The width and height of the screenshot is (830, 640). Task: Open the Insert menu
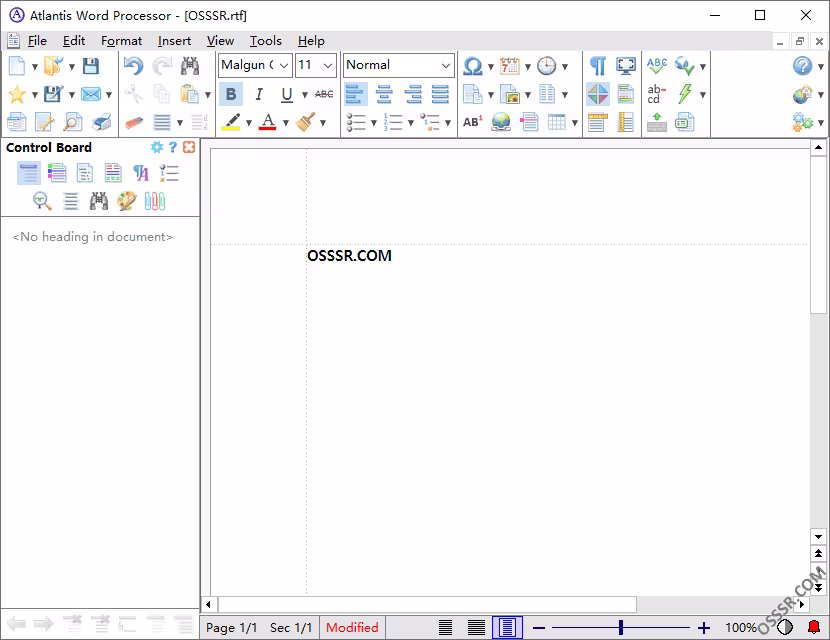174,41
